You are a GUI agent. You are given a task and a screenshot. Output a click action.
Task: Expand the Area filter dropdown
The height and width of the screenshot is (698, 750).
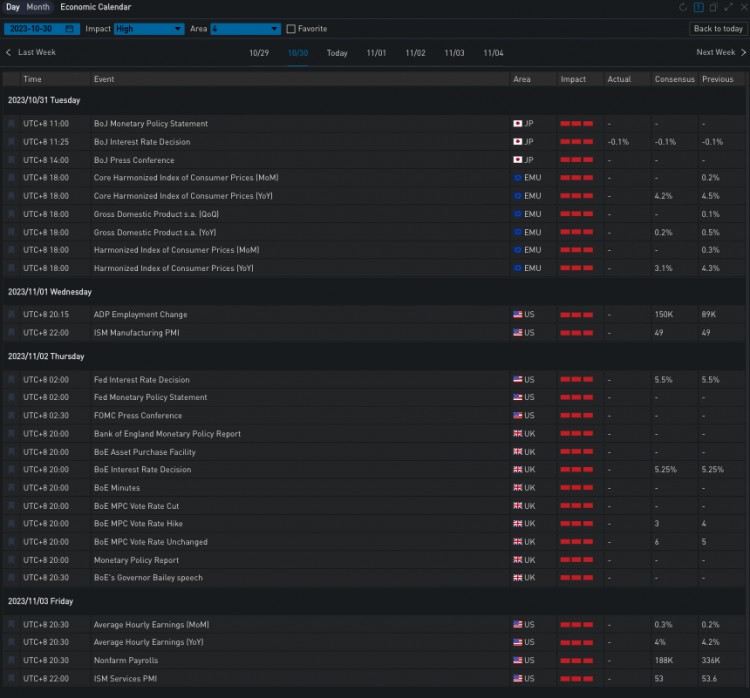pyautogui.click(x=245, y=29)
